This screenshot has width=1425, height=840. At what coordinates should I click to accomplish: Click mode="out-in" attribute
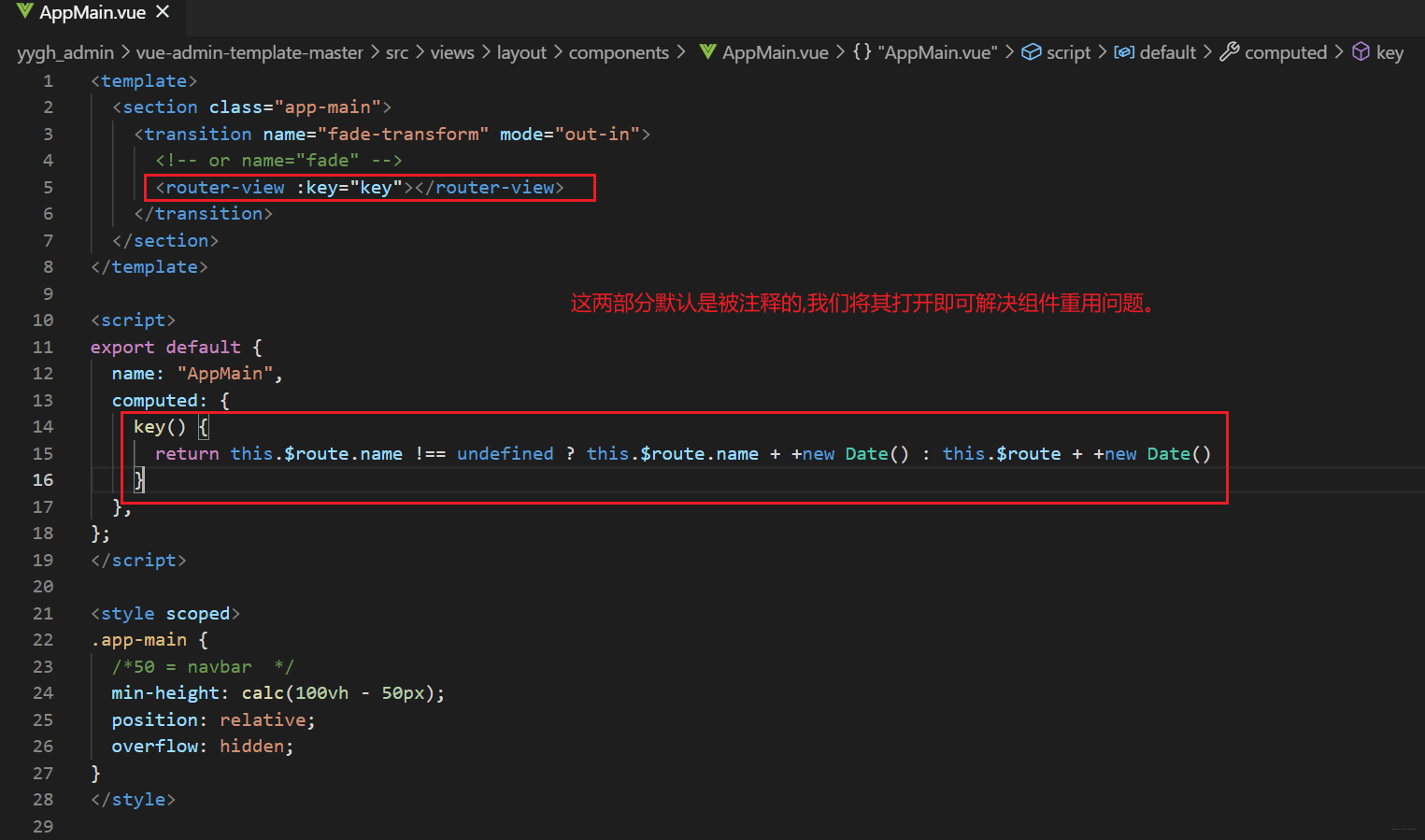pos(570,135)
